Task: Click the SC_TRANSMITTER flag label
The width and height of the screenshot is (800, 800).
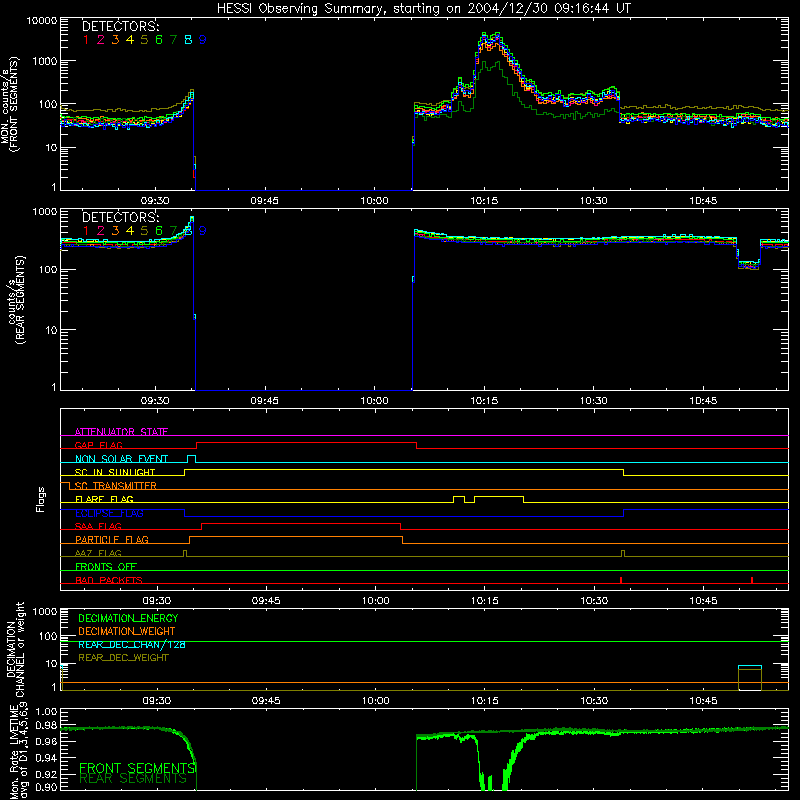Action: click(x=116, y=485)
